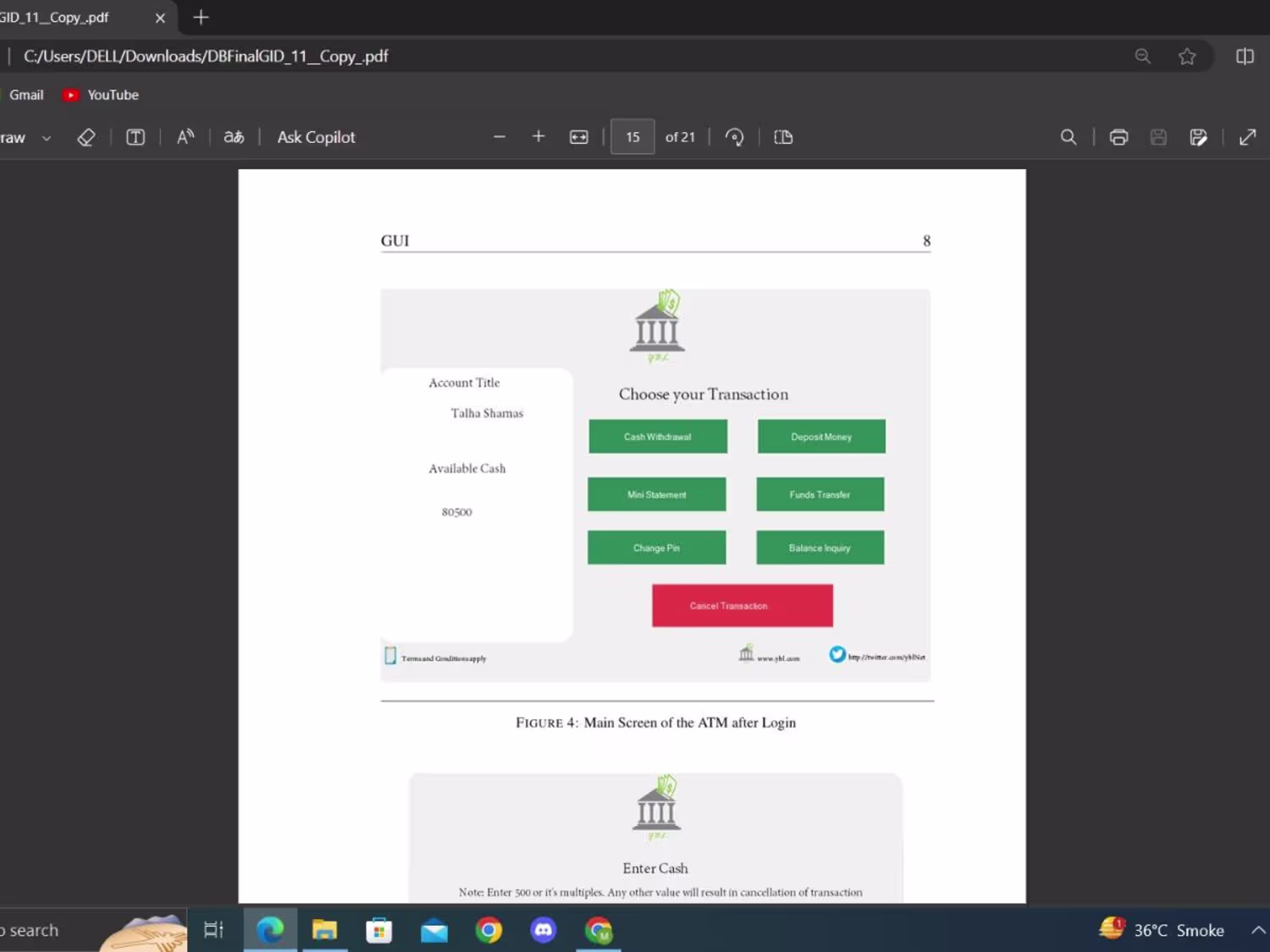Enter full screen mode
This screenshot has width=1270, height=952.
click(1248, 137)
